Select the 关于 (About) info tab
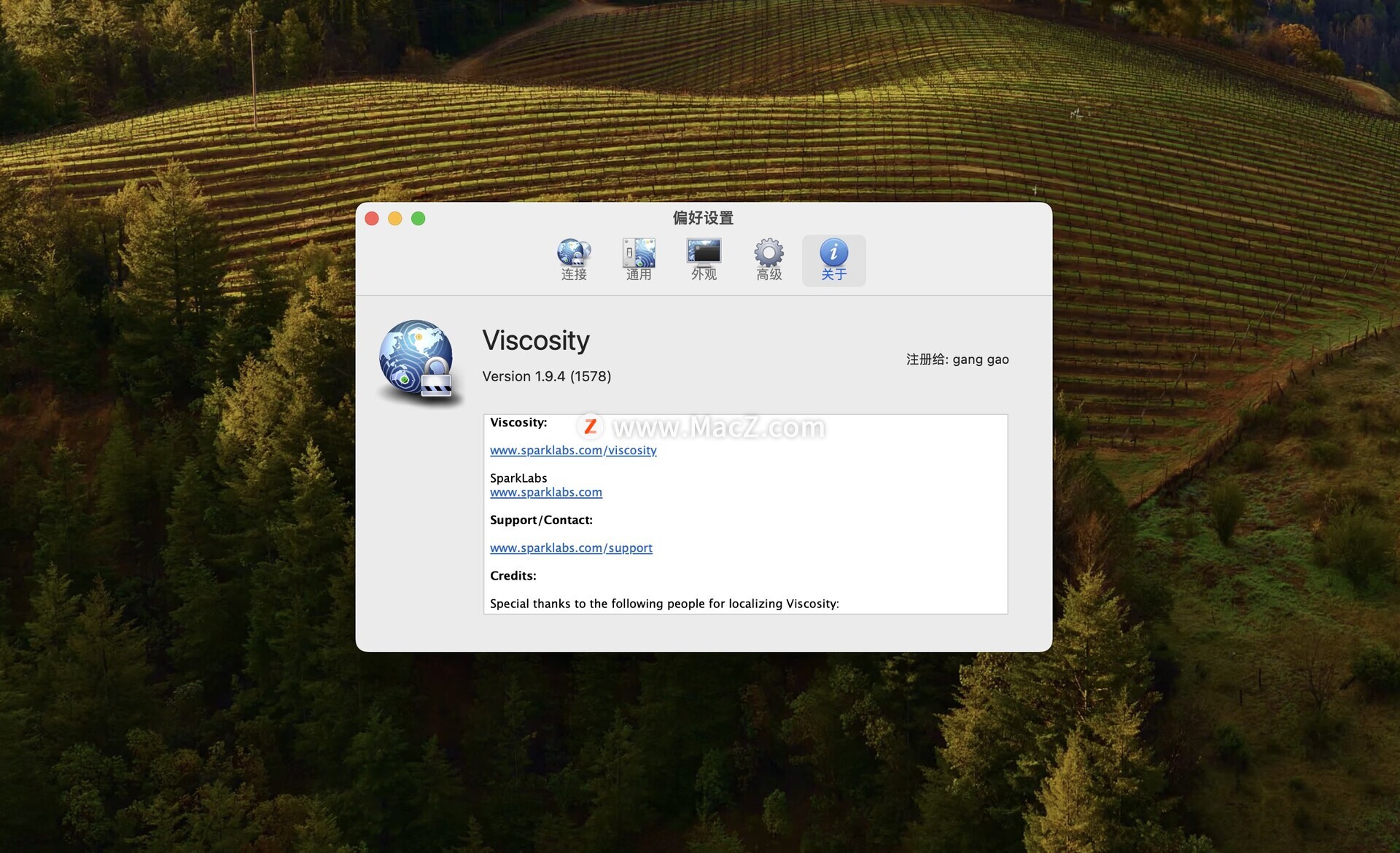Image resolution: width=1400 pixels, height=853 pixels. click(x=833, y=260)
